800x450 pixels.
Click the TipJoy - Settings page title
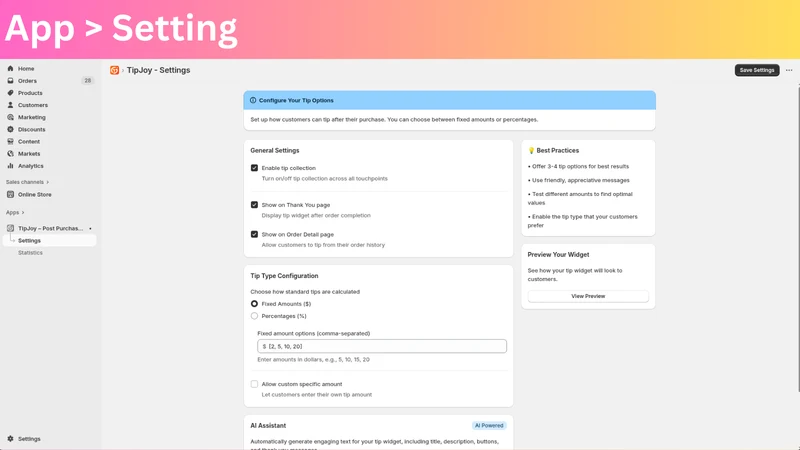coord(158,70)
